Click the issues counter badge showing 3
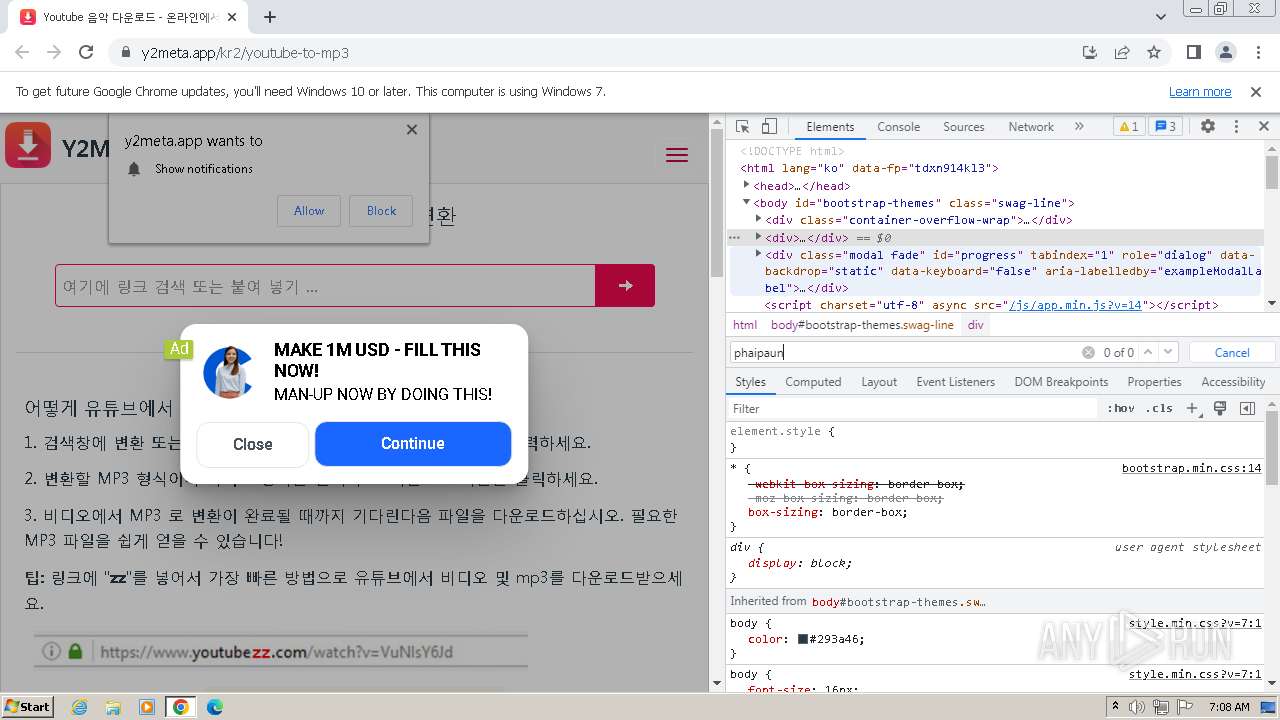 coord(1165,127)
